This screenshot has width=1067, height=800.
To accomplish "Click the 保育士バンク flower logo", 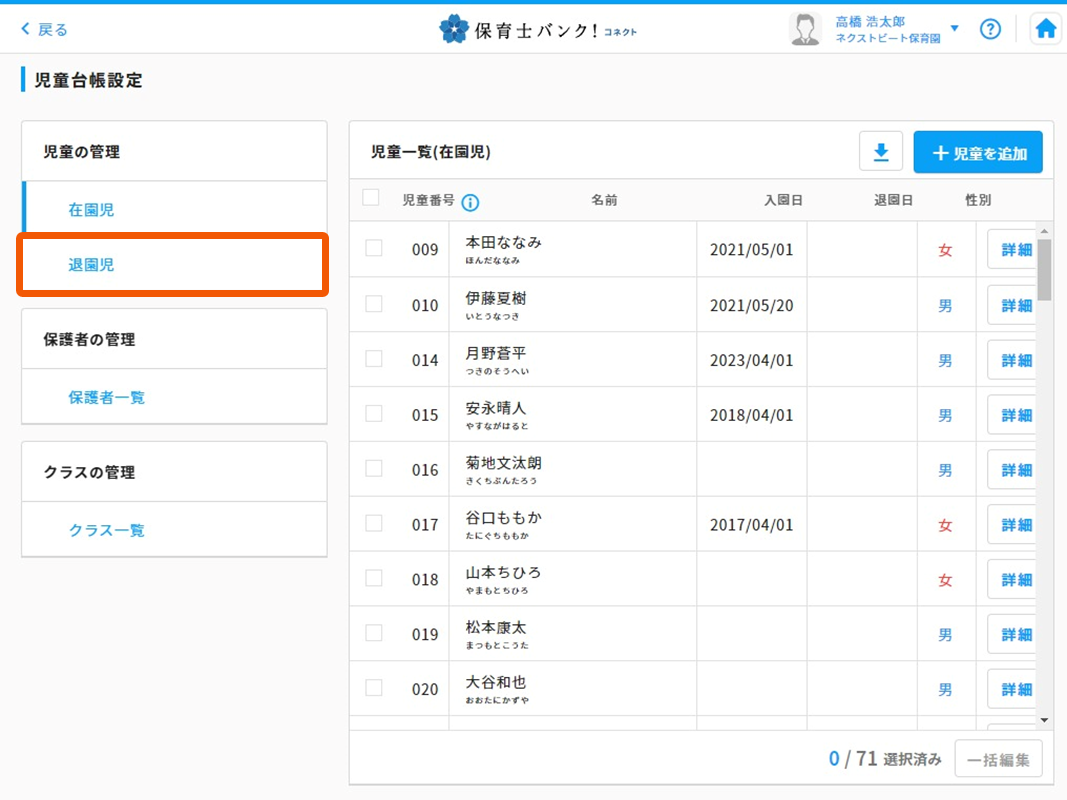I will pyautogui.click(x=454, y=29).
